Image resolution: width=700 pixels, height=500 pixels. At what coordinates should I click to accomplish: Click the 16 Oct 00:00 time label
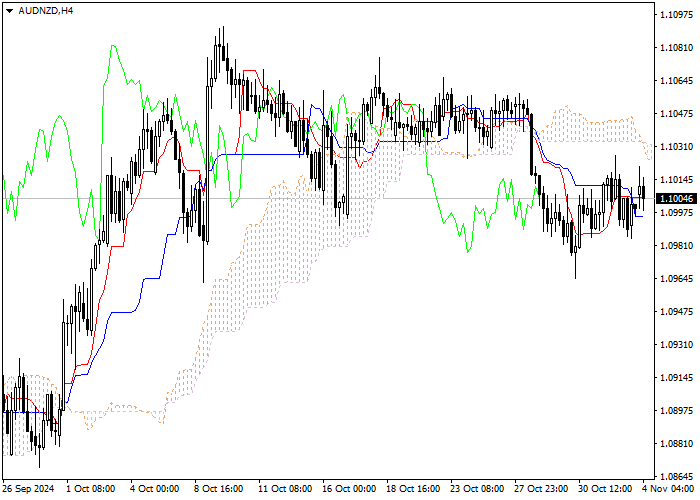(350, 489)
